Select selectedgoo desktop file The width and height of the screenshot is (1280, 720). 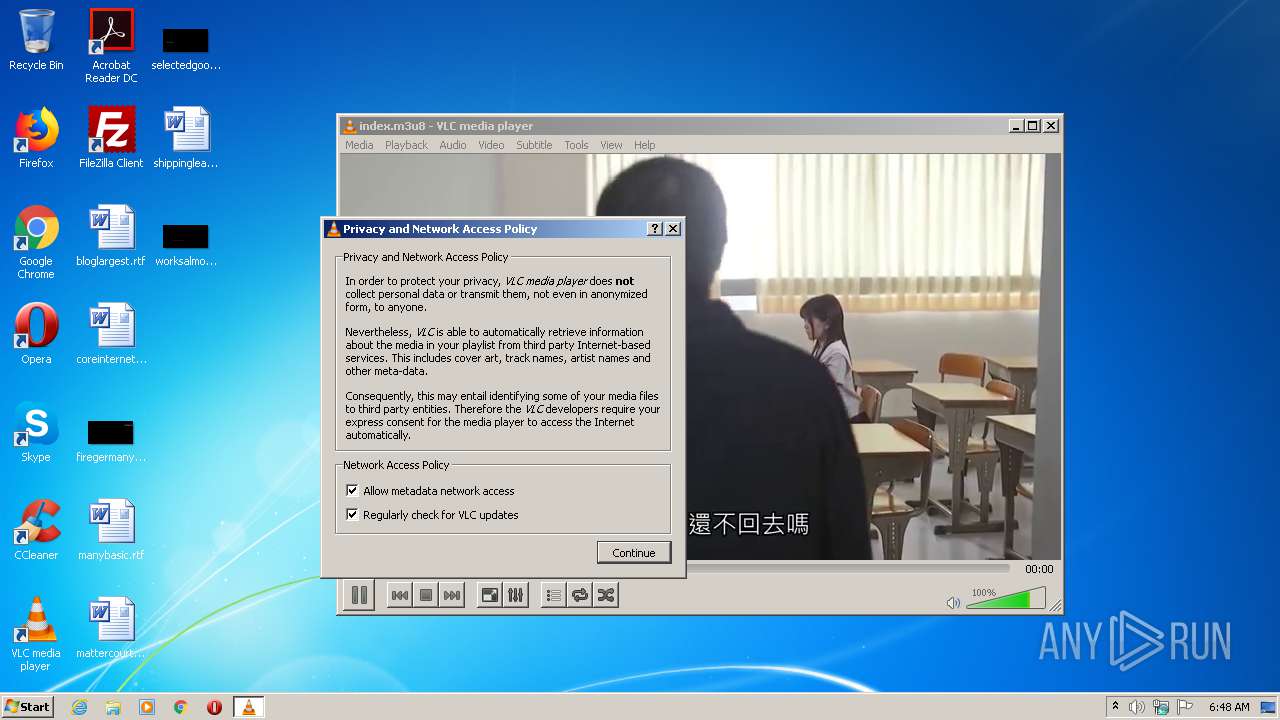tap(186, 48)
